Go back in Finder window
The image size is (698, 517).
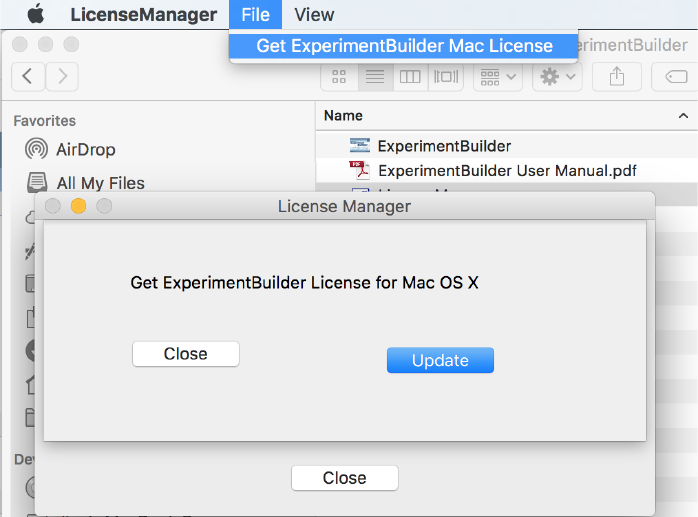(28, 77)
